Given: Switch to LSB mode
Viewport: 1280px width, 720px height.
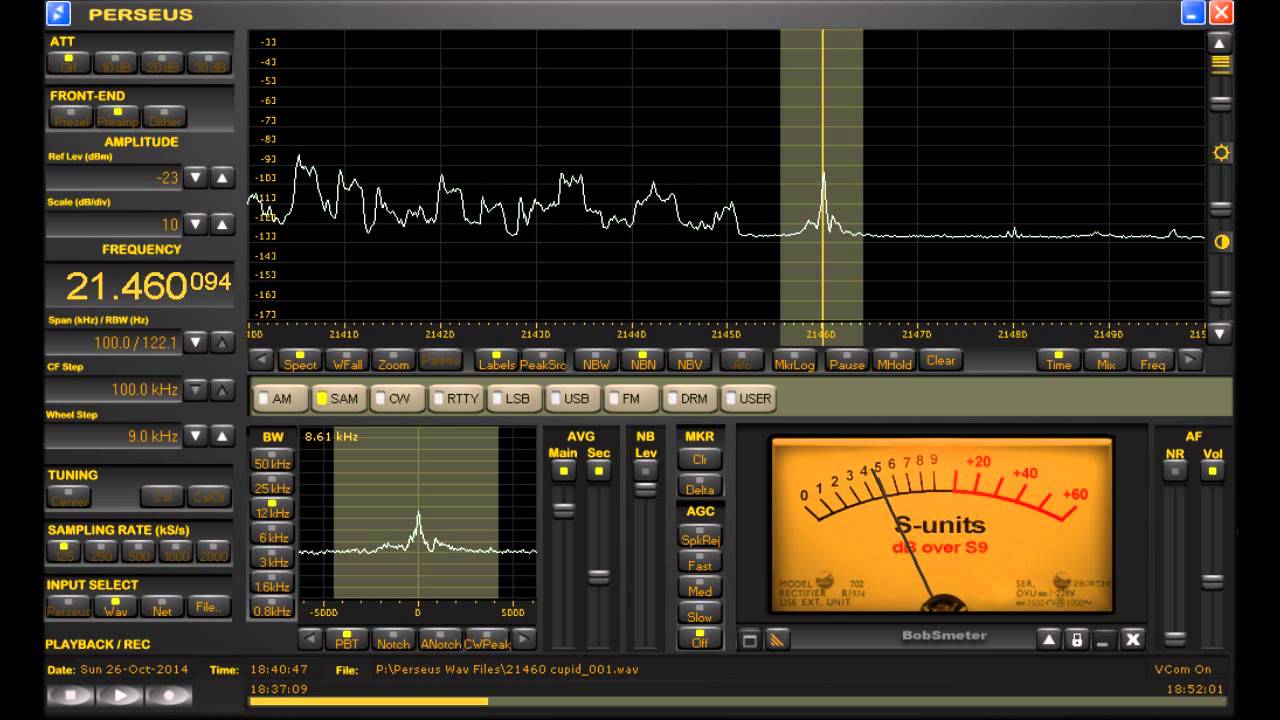Looking at the screenshot, I should [x=515, y=398].
